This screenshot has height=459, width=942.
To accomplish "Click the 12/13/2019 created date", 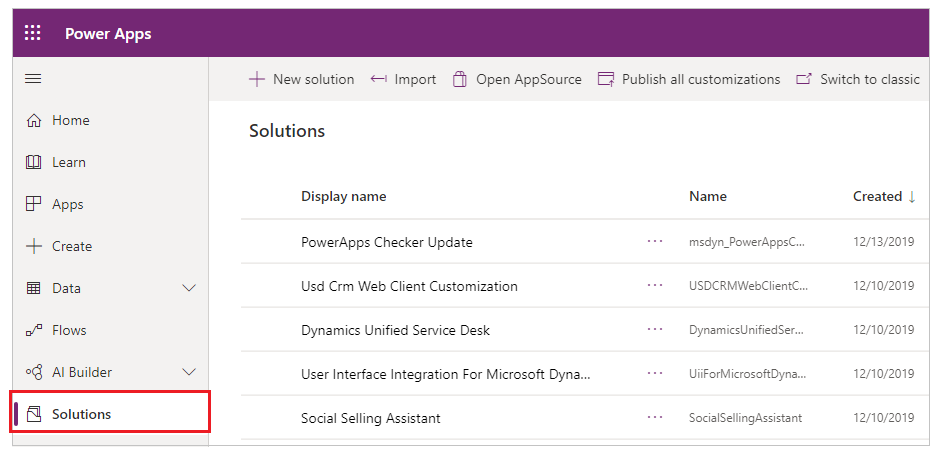I will point(884,242).
